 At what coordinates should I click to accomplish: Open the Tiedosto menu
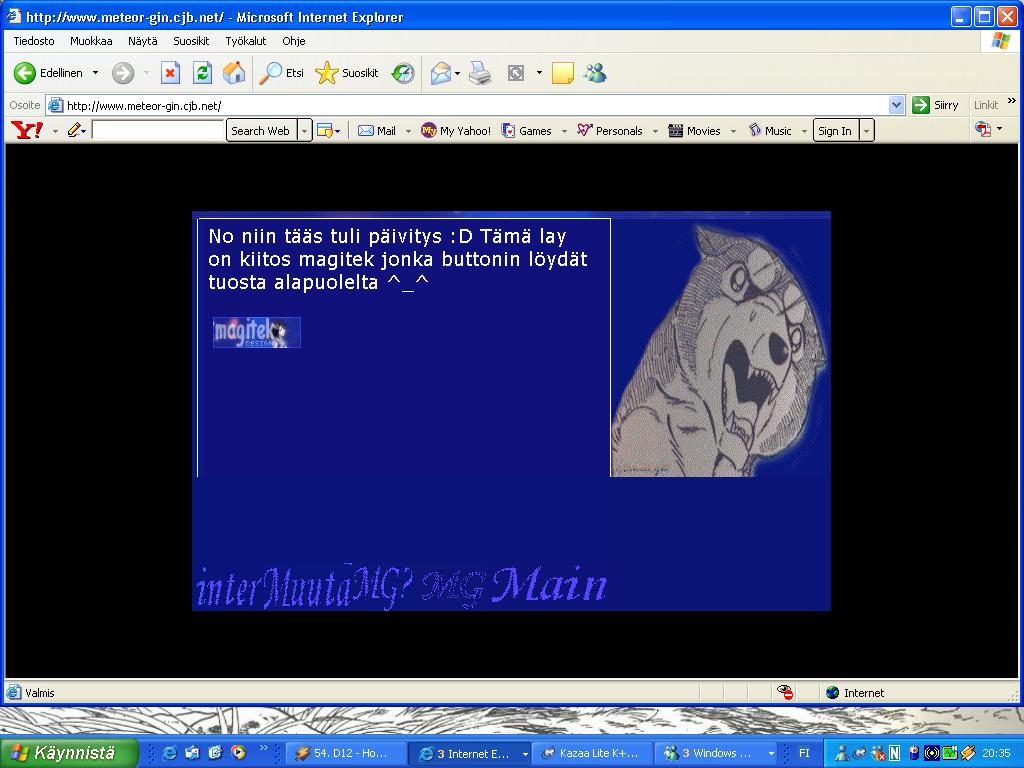tap(34, 41)
